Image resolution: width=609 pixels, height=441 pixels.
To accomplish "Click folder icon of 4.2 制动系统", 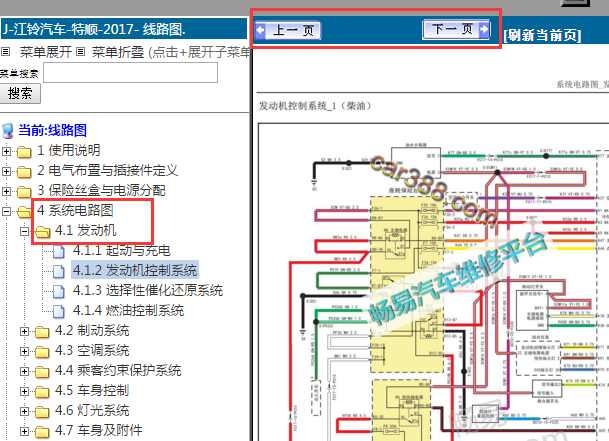I will pos(42,332).
